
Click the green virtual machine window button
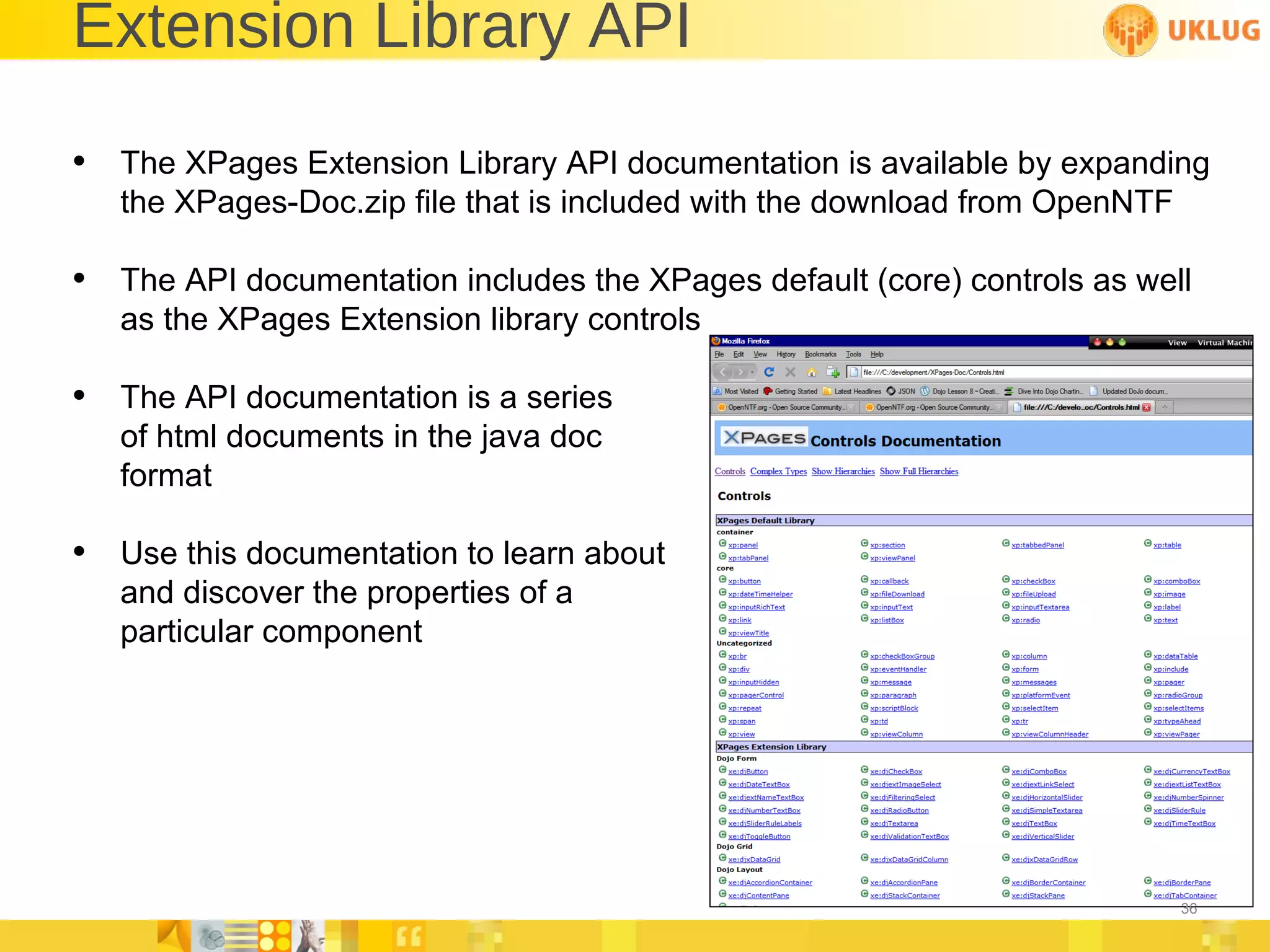click(1122, 342)
